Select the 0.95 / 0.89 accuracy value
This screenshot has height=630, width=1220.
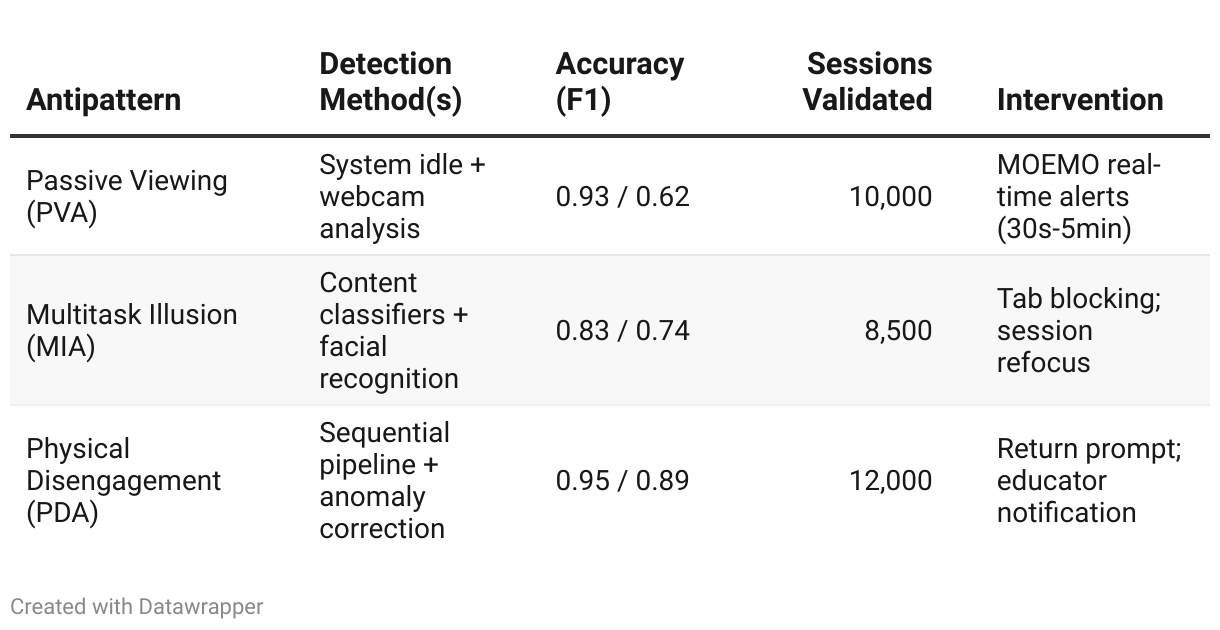coord(622,480)
